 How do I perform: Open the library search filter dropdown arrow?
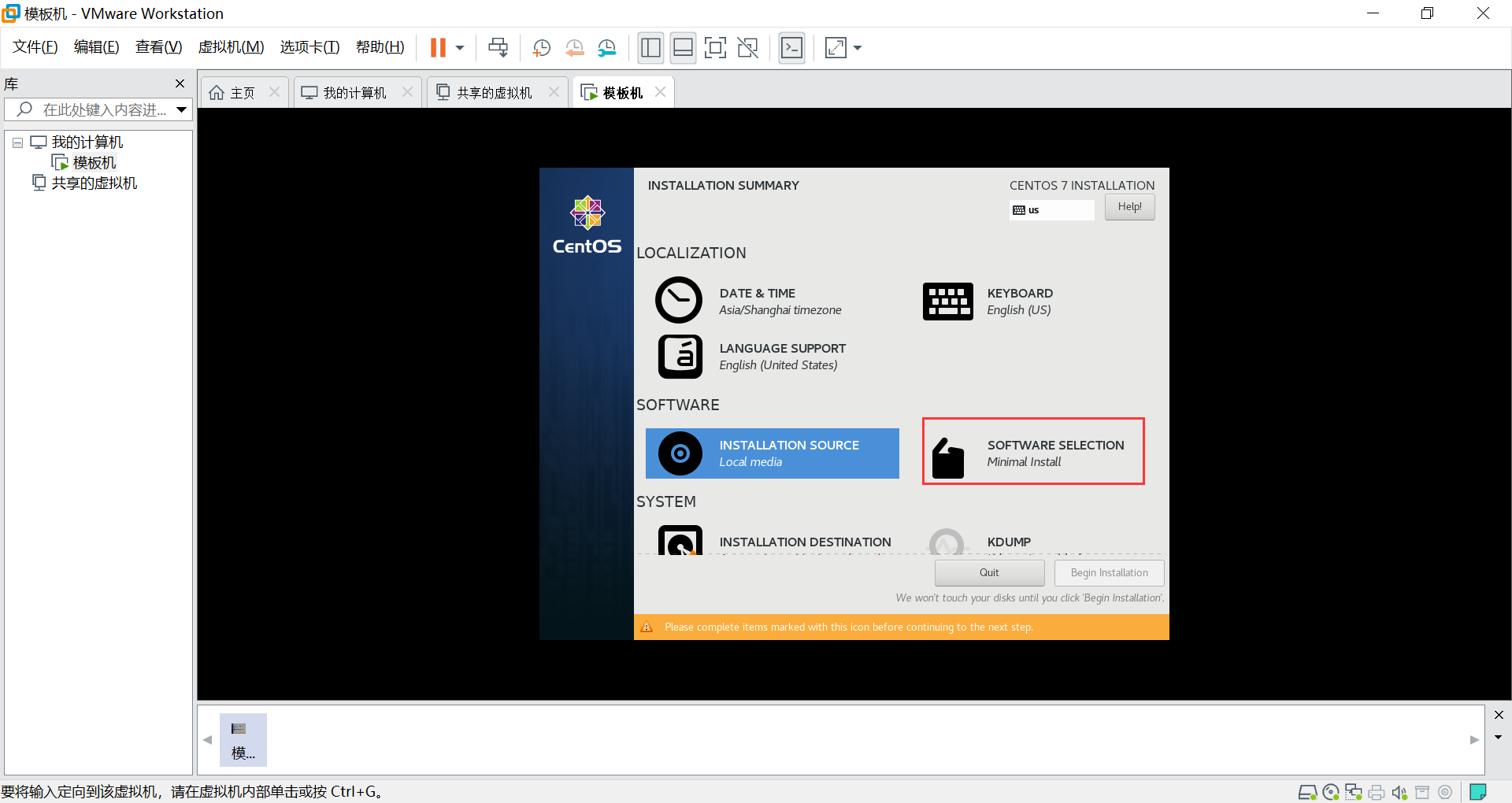(182, 109)
